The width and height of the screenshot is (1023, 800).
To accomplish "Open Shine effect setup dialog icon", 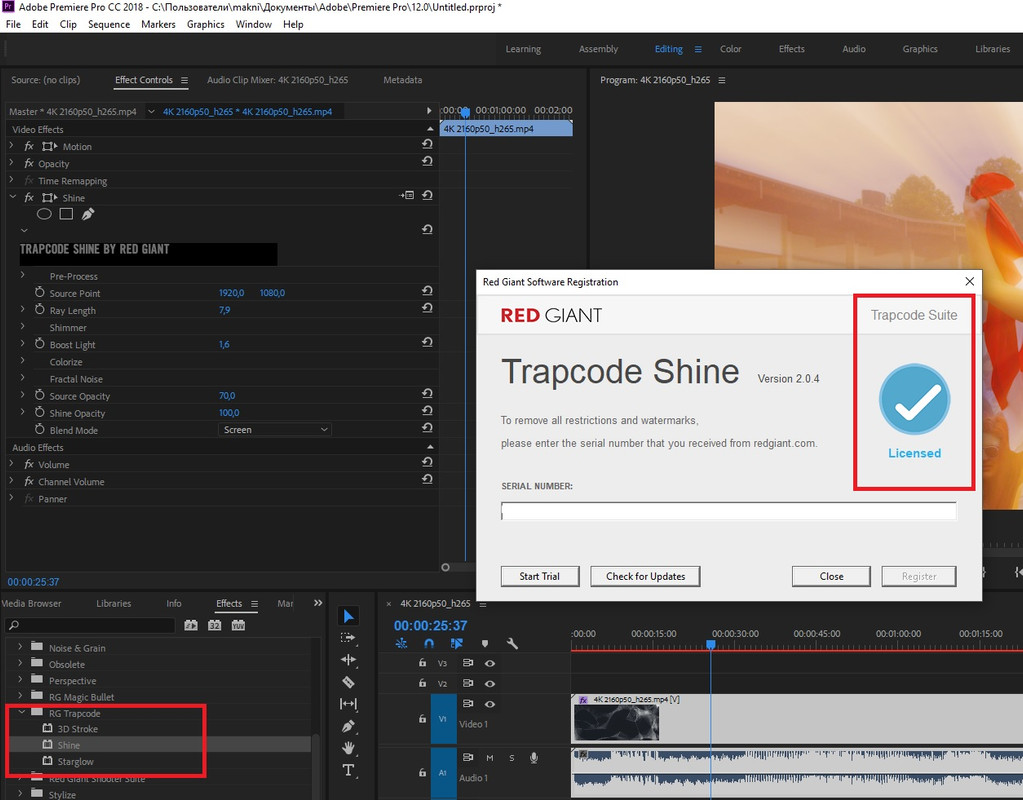I will point(407,195).
